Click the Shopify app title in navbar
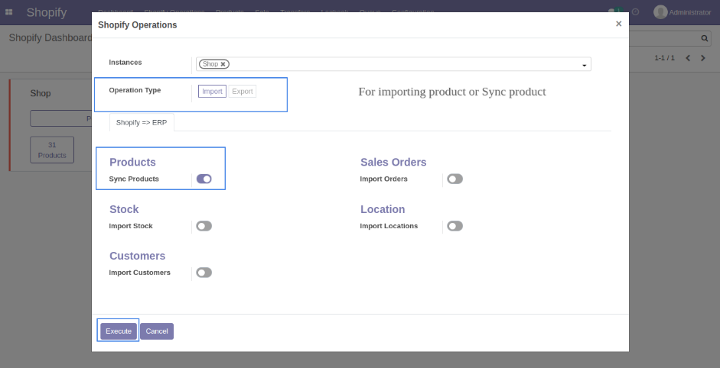The height and width of the screenshot is (368, 720). point(46,12)
